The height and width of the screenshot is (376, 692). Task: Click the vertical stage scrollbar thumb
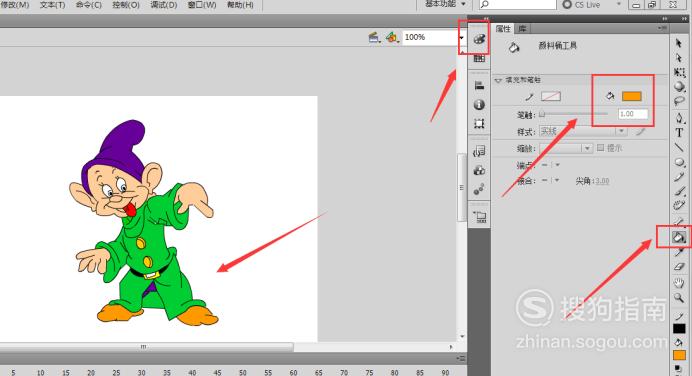click(462, 187)
